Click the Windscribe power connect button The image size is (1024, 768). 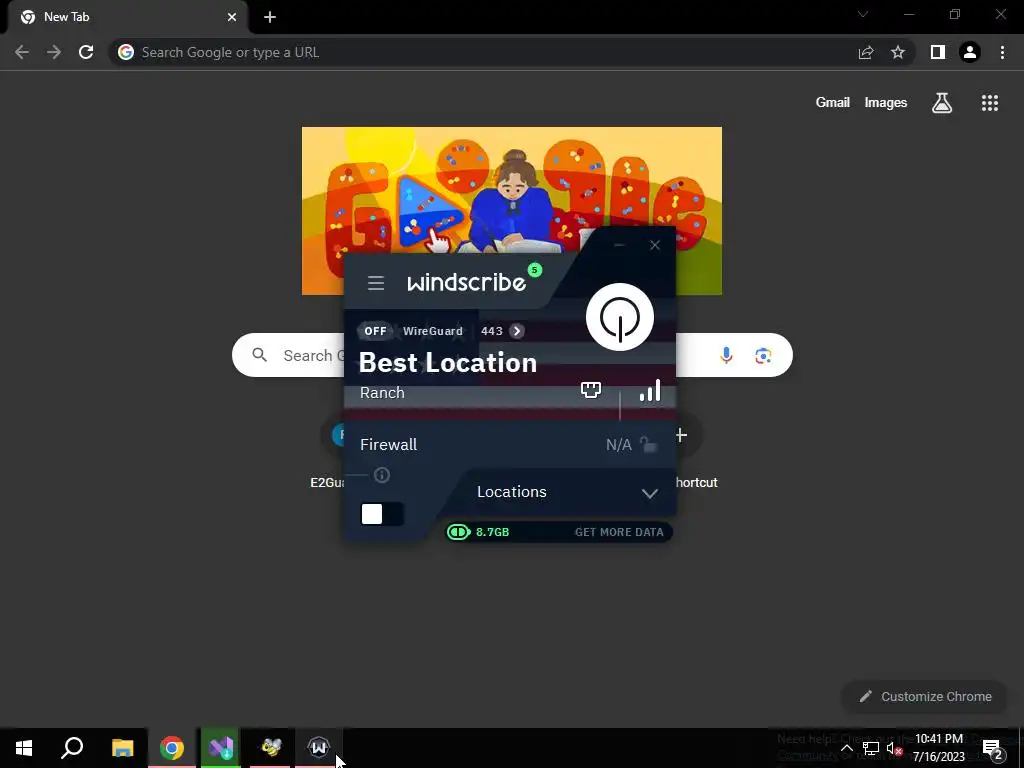pyautogui.click(x=620, y=317)
